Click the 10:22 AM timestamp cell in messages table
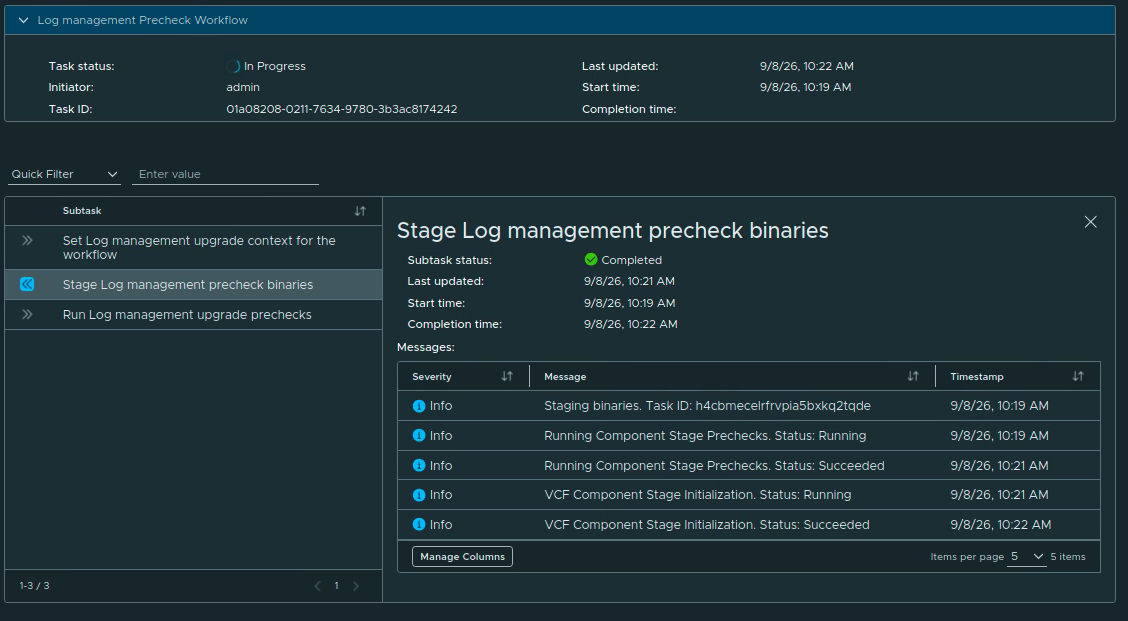The height and width of the screenshot is (621, 1128). click(x=1001, y=525)
